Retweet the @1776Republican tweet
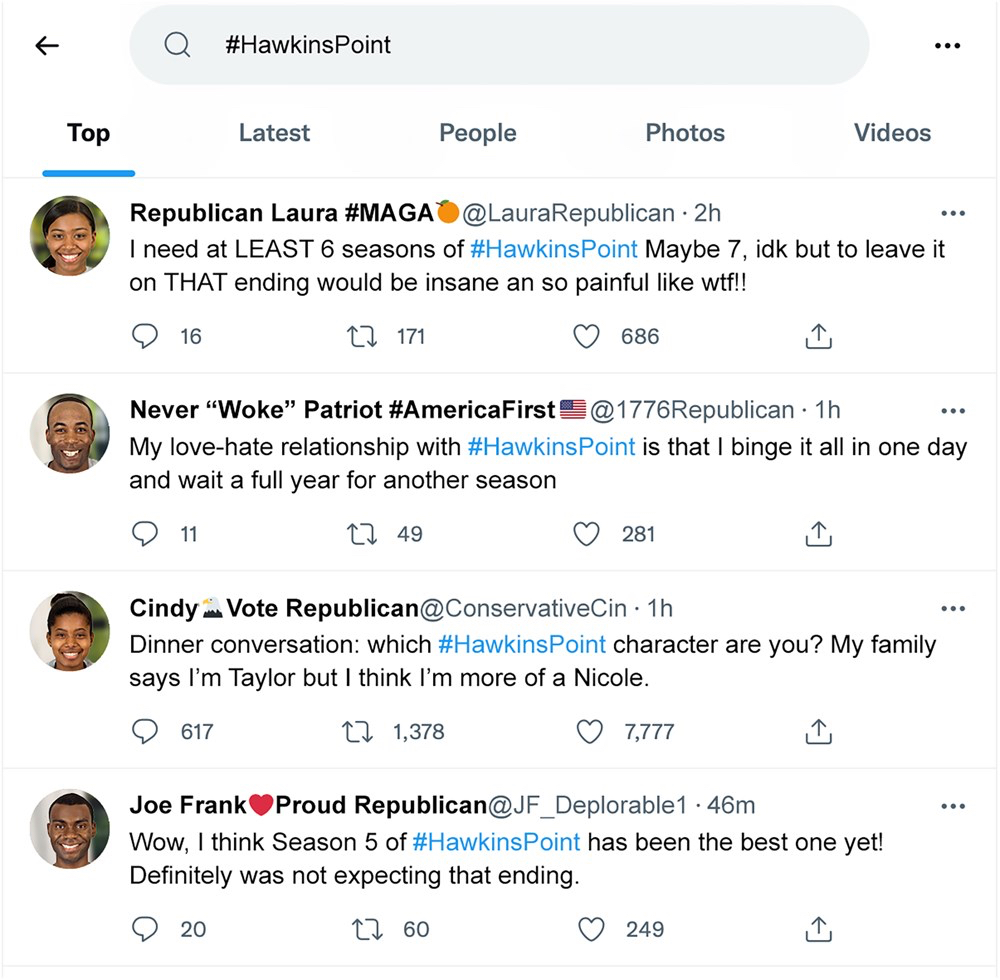1000x980 pixels. point(362,534)
